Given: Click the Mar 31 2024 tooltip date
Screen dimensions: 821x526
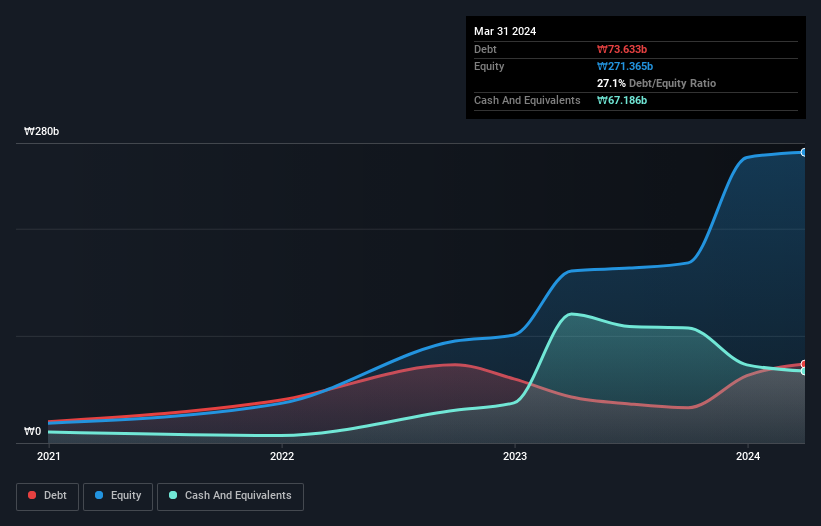Looking at the screenshot, I should (505, 31).
